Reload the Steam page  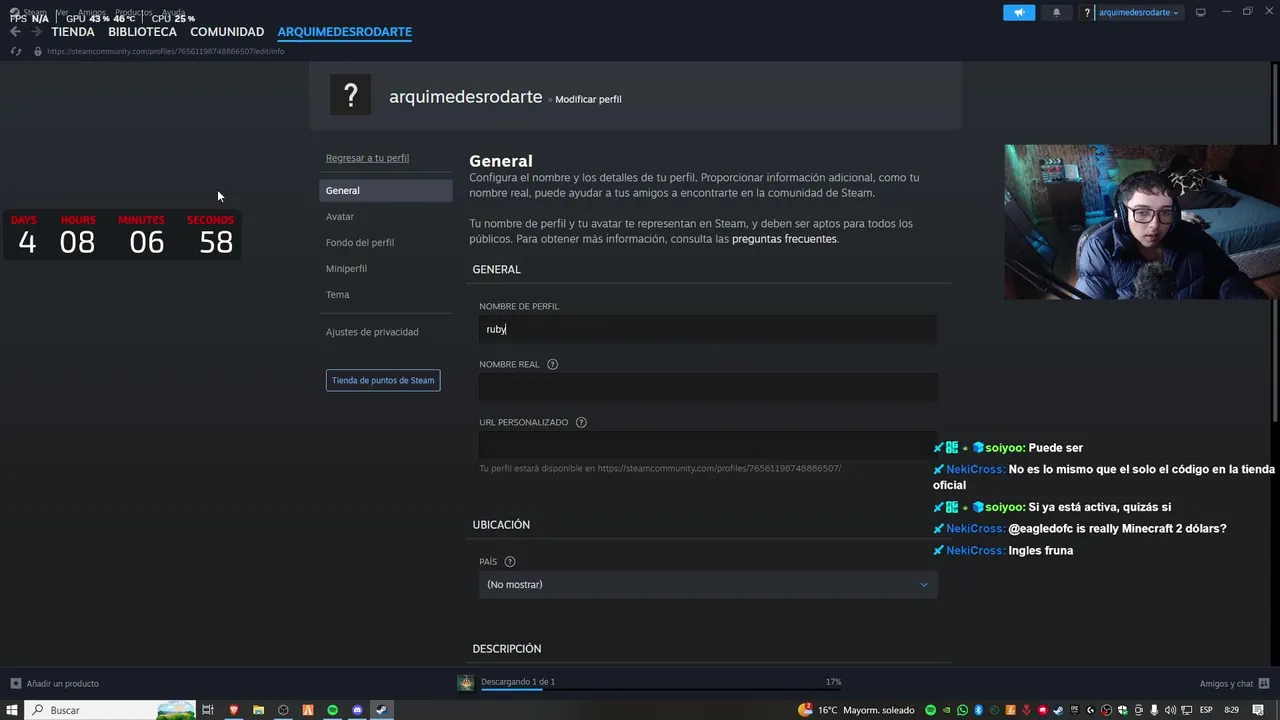[x=15, y=51]
